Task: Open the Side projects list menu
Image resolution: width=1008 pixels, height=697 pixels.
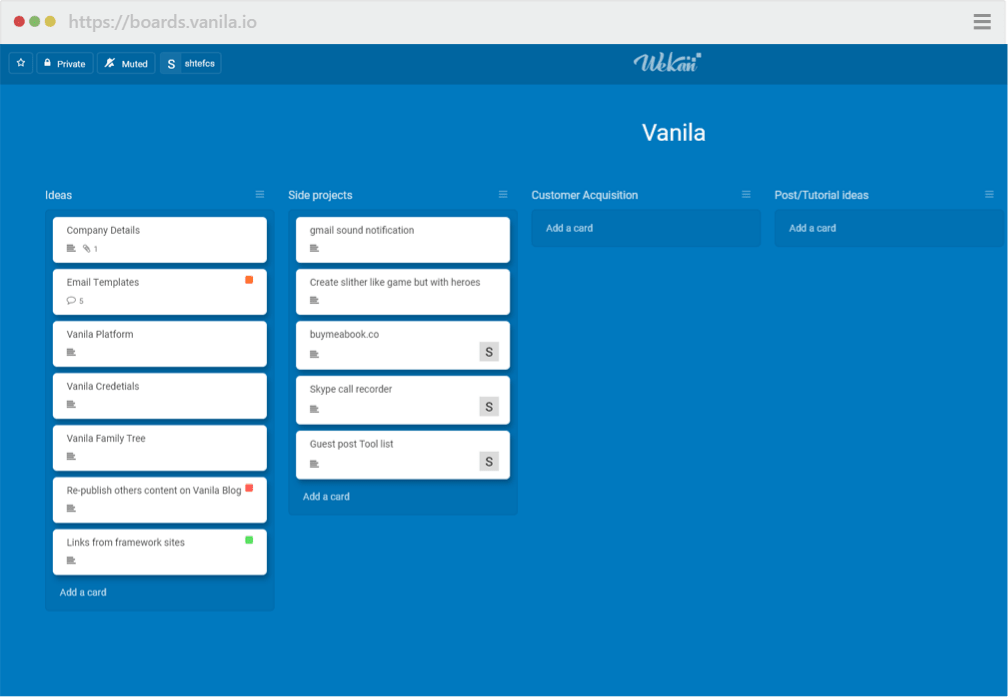Action: [503, 194]
